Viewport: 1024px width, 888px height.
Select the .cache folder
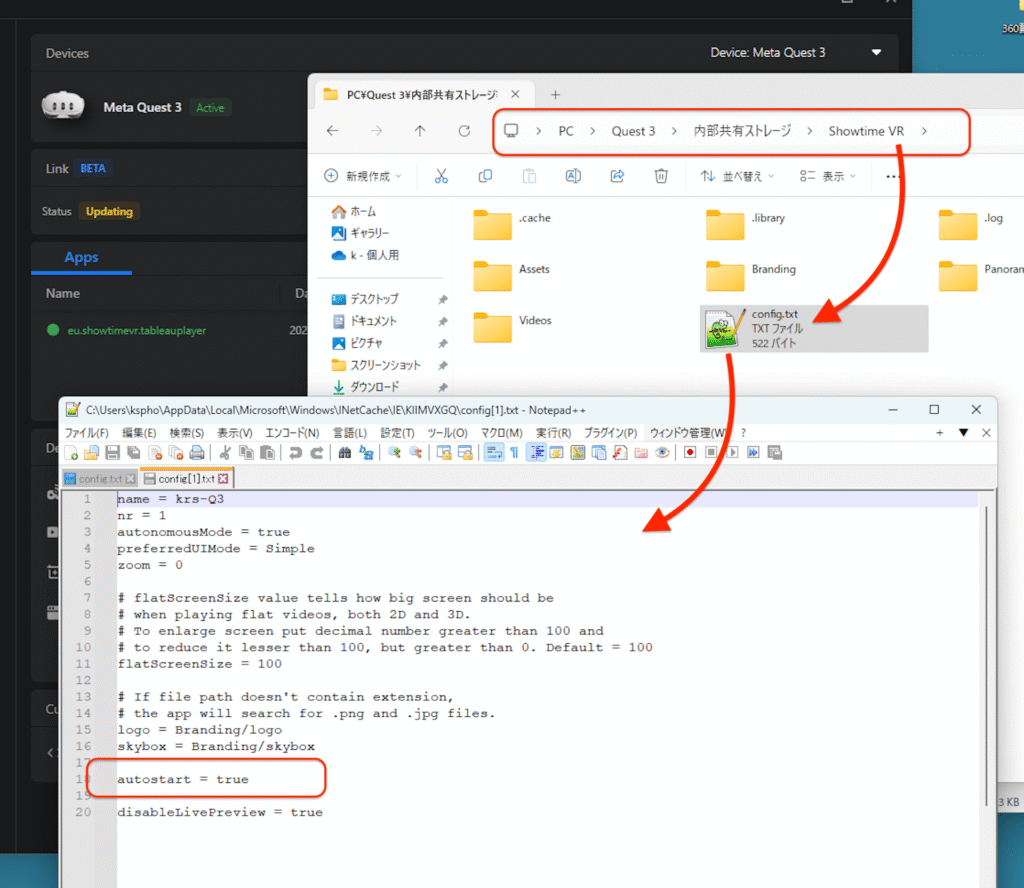coord(513,224)
